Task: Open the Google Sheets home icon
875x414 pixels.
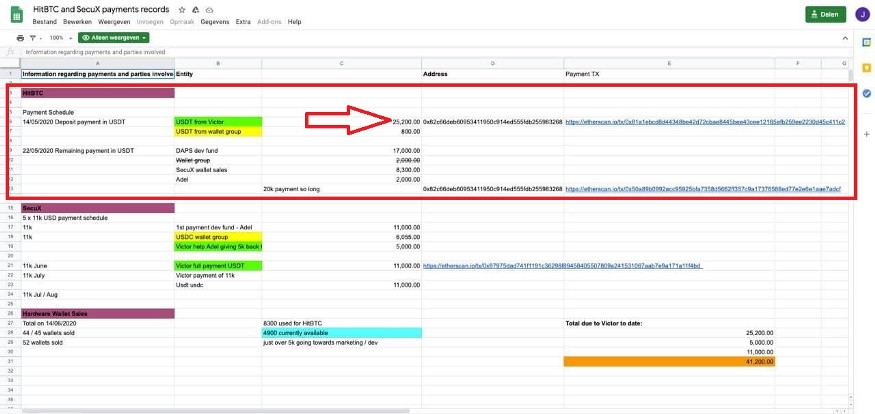Action: [x=17, y=15]
